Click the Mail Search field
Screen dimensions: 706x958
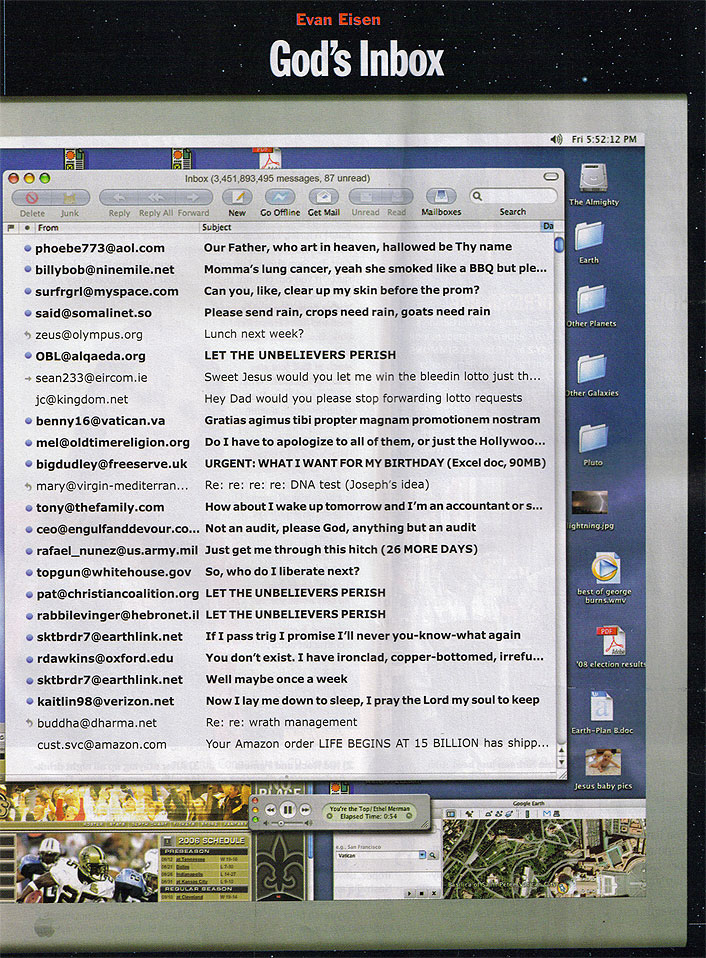pyautogui.click(x=513, y=196)
